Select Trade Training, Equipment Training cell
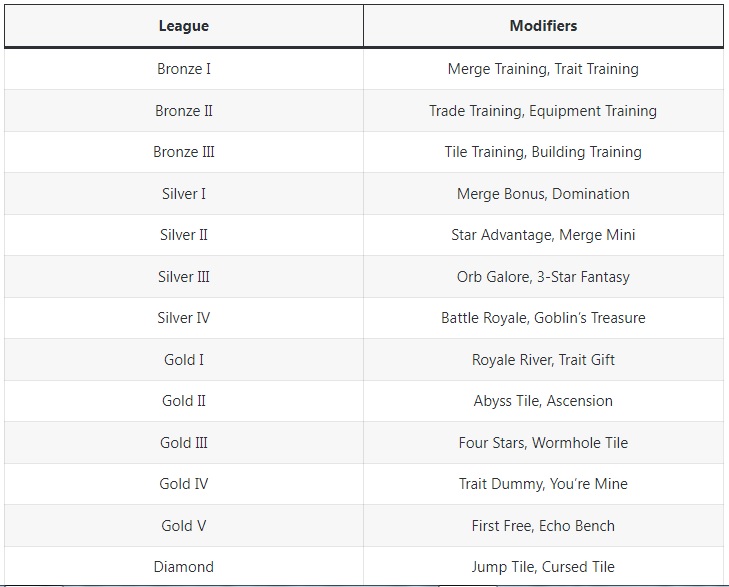 (543, 111)
